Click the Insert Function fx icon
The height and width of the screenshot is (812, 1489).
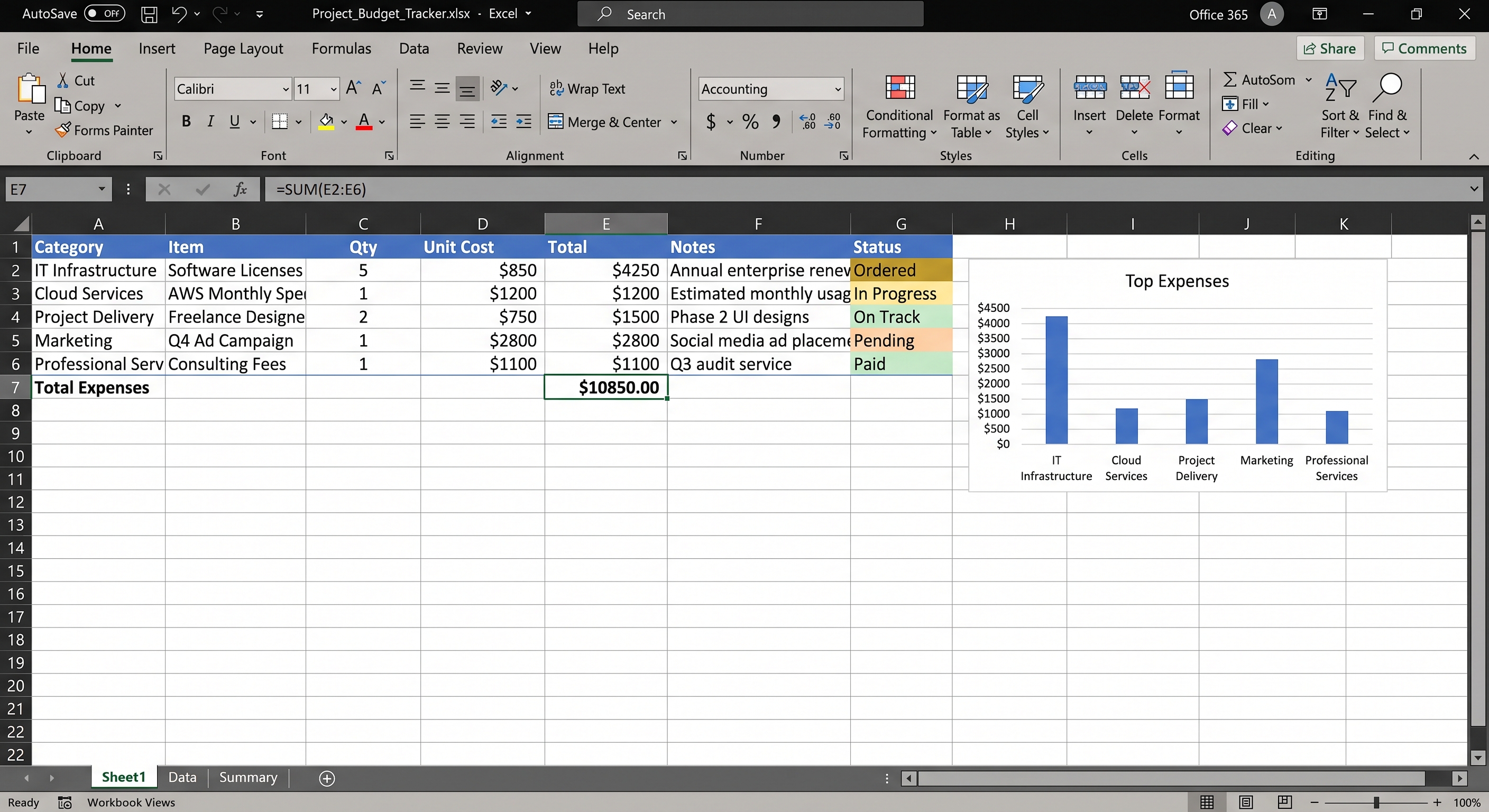(240, 190)
